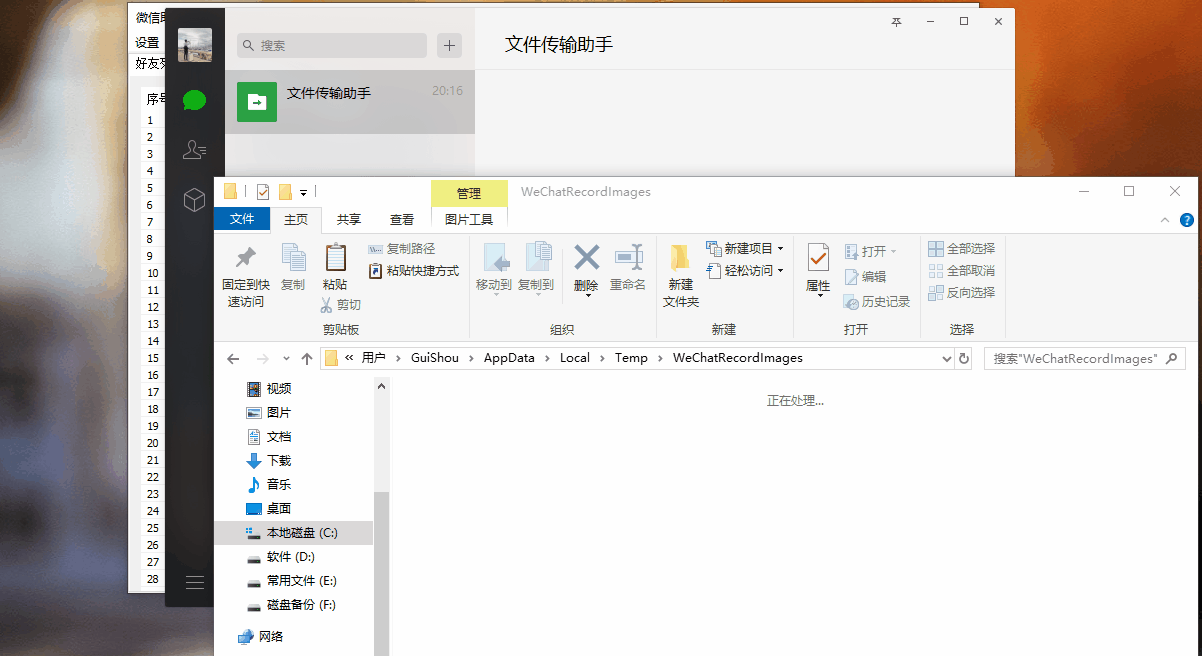Click the 删除 red X button
The width and height of the screenshot is (1202, 656).
586,258
